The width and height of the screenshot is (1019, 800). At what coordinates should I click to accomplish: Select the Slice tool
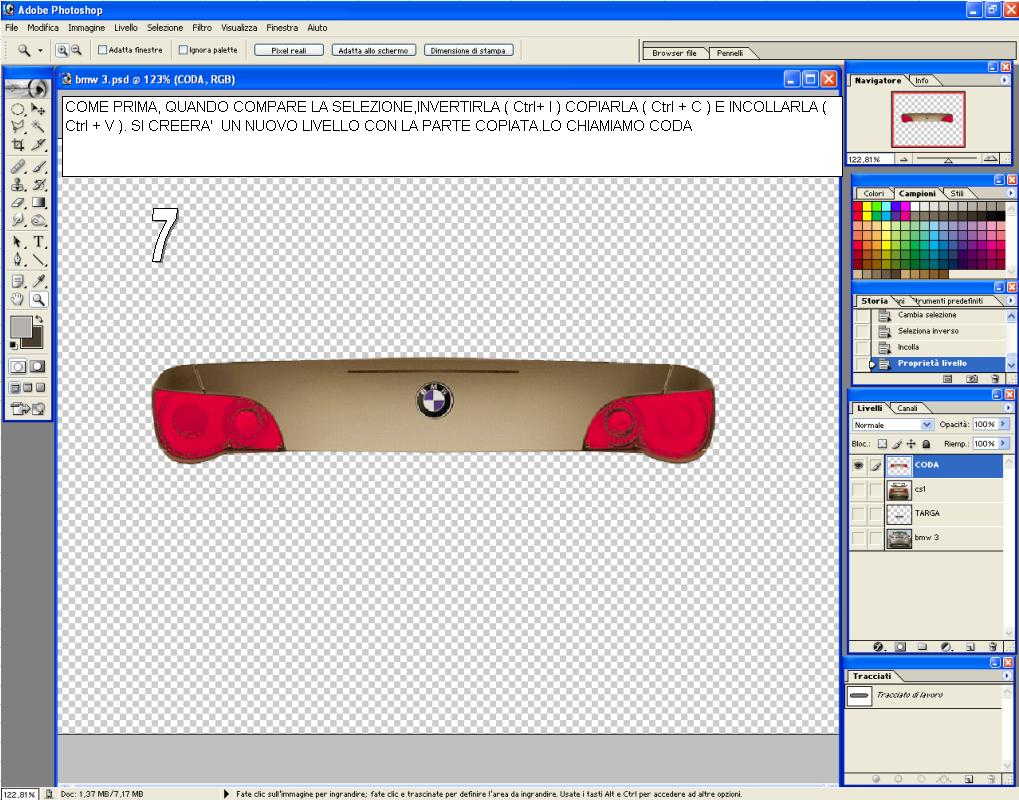pos(38,145)
